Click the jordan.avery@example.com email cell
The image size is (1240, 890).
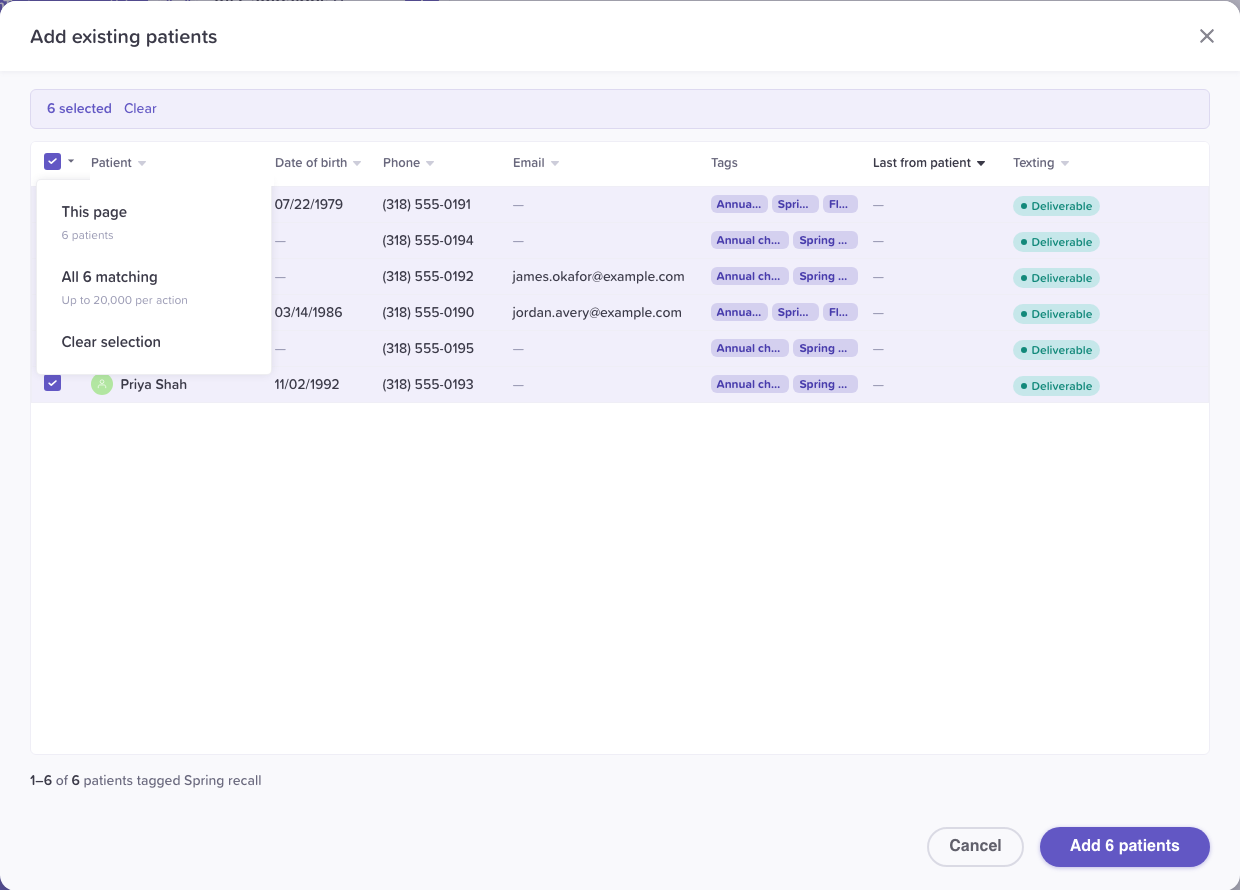pyautogui.click(x=597, y=312)
